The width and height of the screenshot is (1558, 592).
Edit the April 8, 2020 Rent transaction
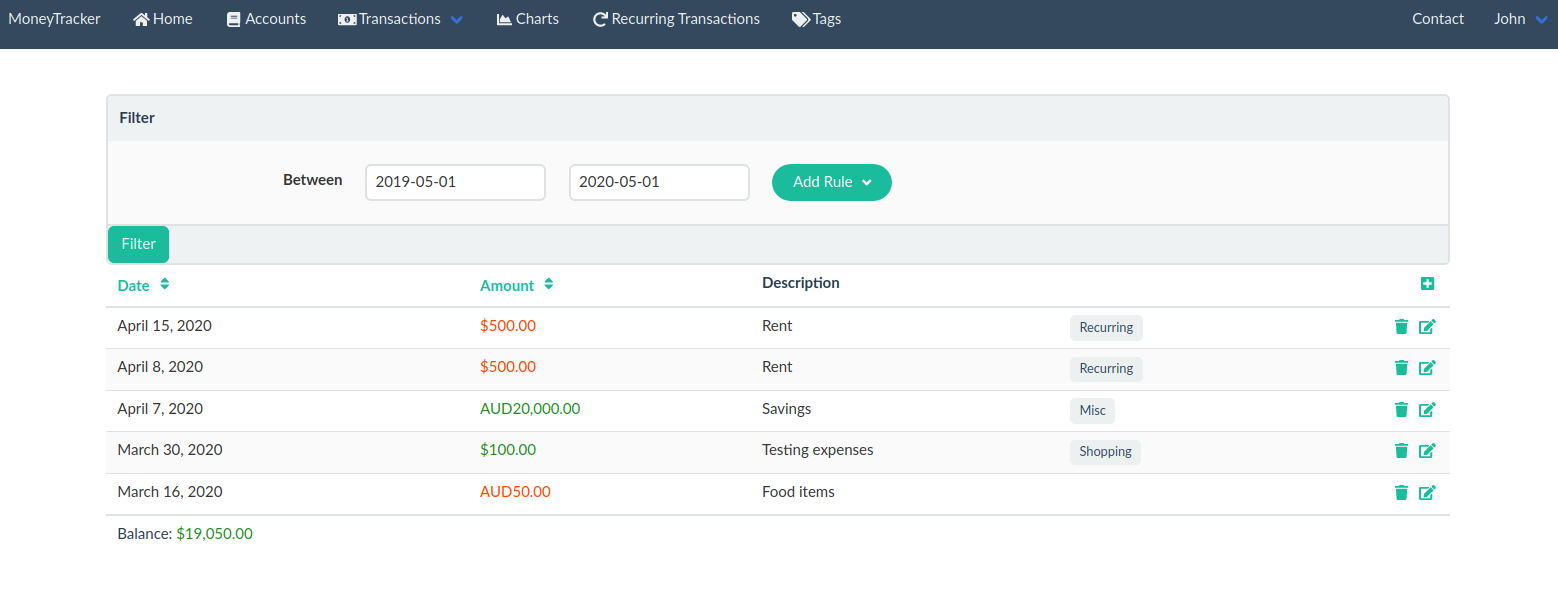1427,367
